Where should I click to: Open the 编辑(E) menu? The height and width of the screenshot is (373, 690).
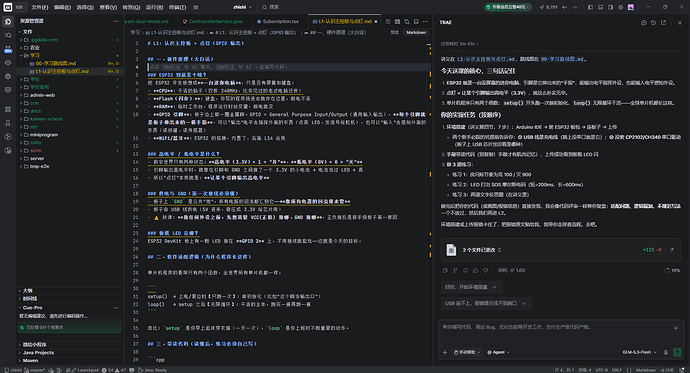point(62,7)
